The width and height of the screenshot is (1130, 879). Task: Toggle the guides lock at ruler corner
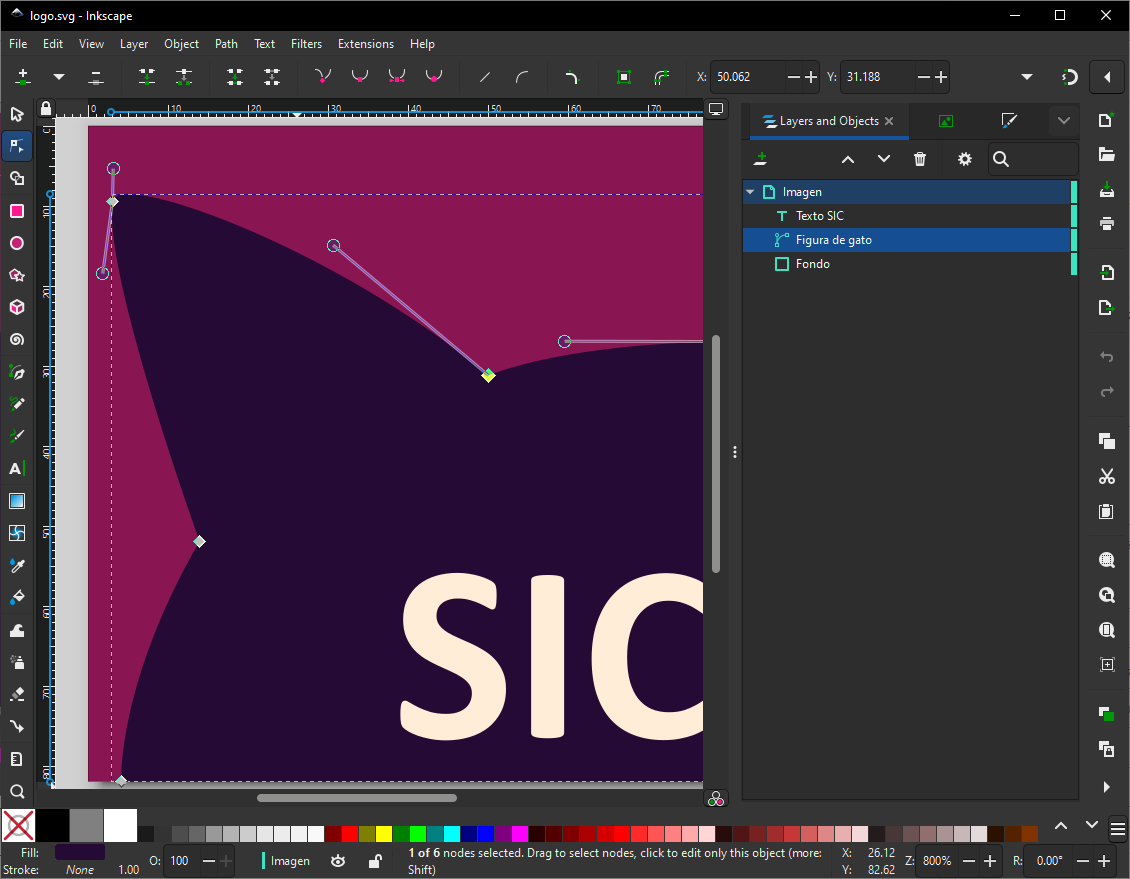click(x=45, y=108)
